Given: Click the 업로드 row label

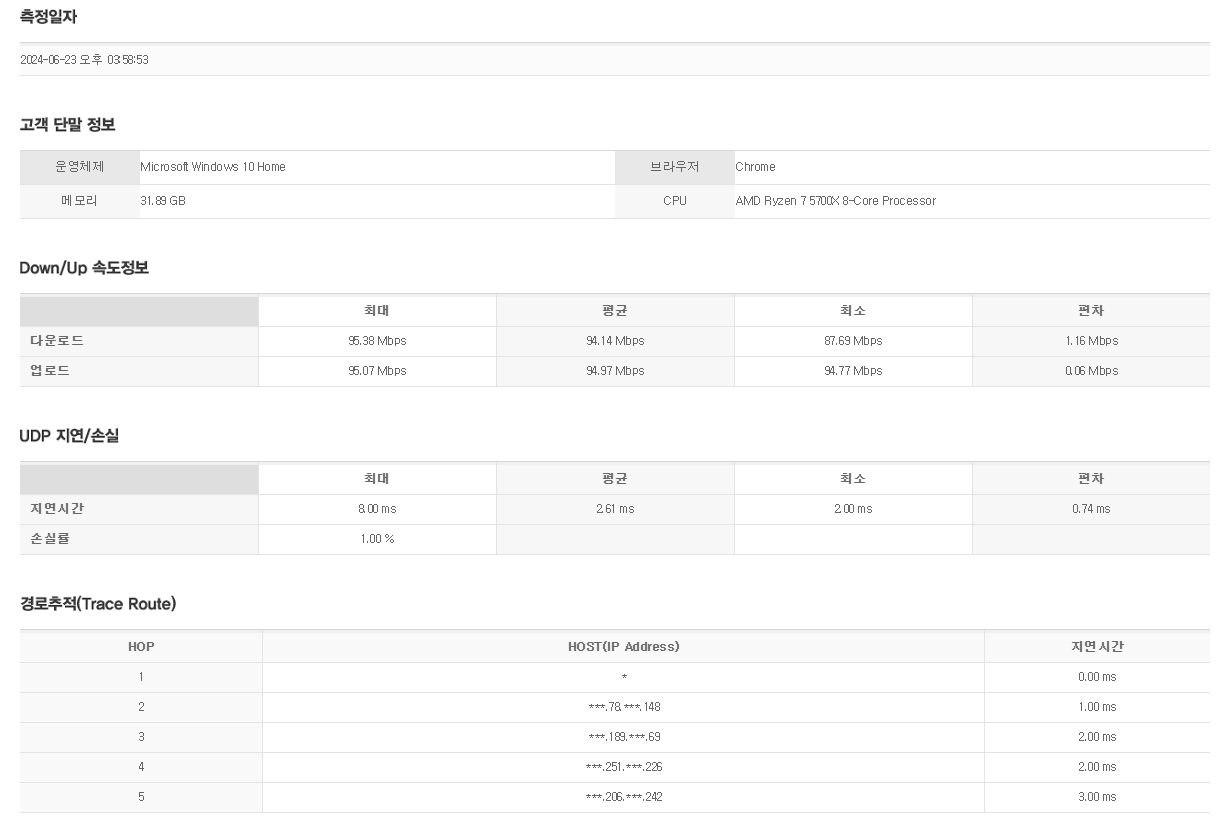Looking at the screenshot, I should [x=50, y=371].
